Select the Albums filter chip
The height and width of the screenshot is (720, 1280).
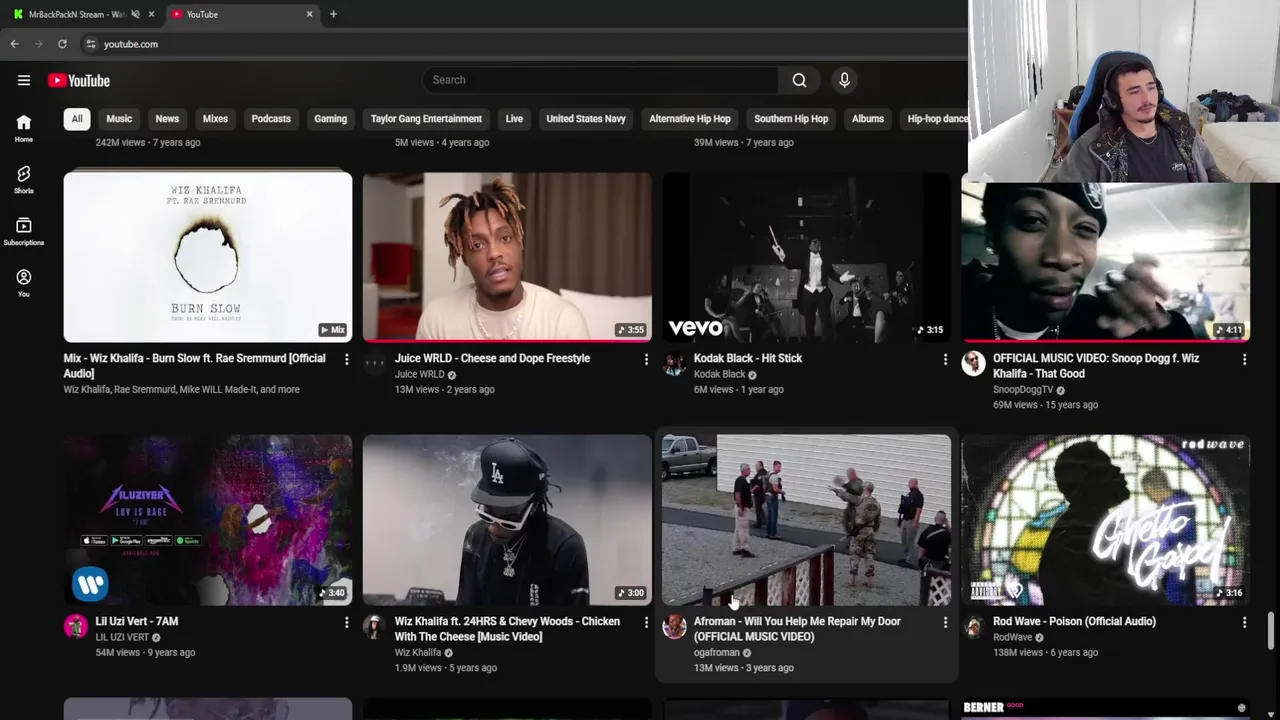[x=868, y=119]
